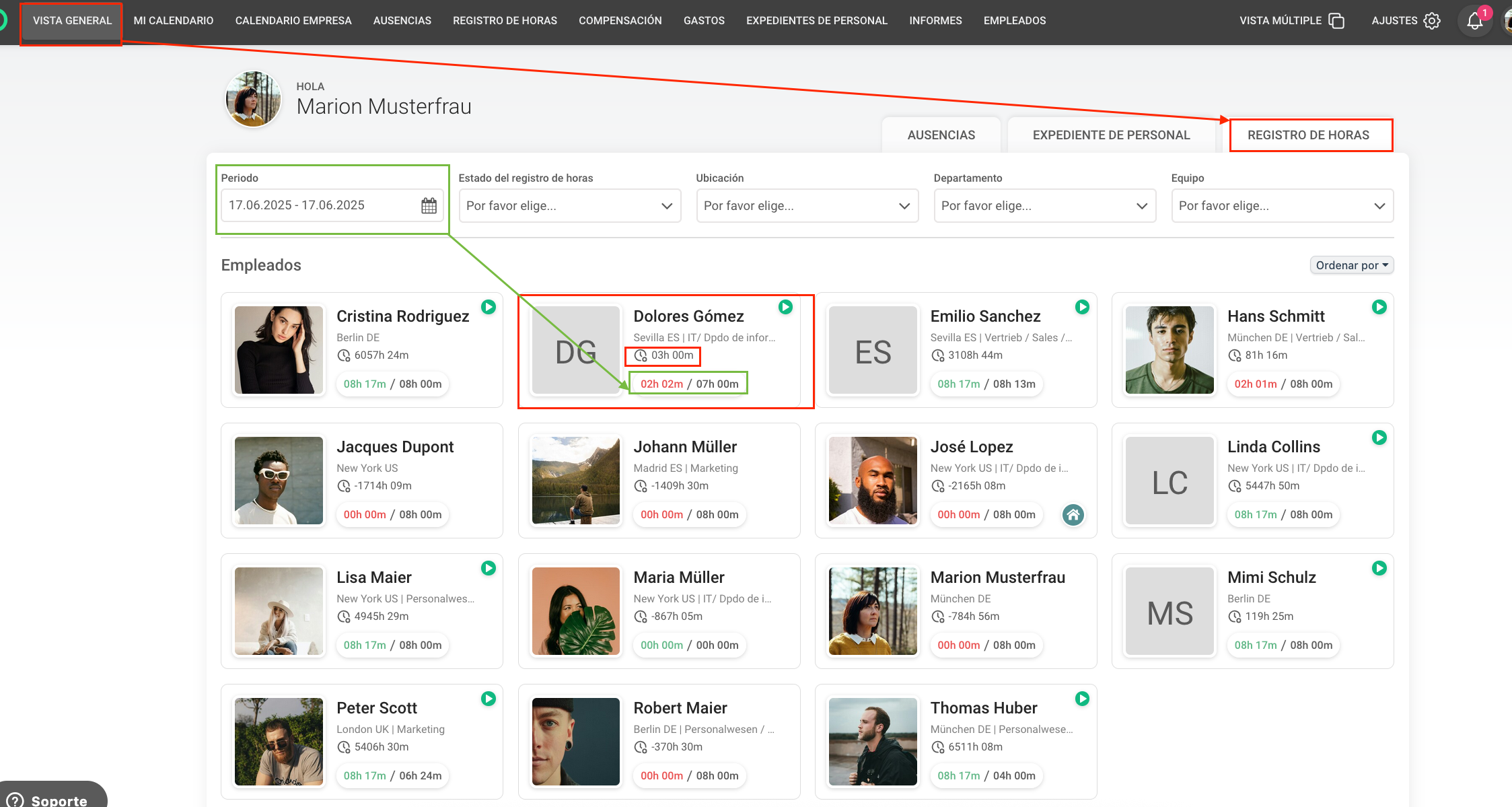Click the DG avatar of Dolores Gómez
Image resolution: width=1512 pixels, height=807 pixels.
click(x=575, y=350)
